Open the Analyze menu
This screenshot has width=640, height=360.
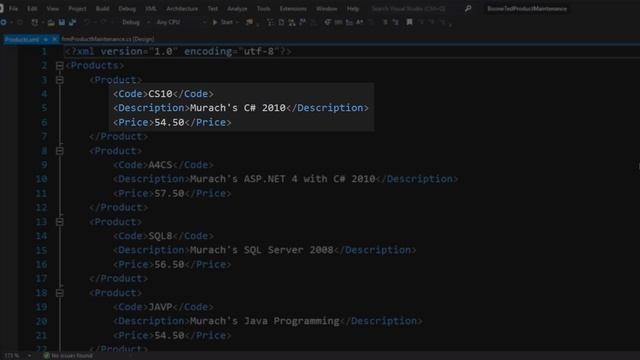coord(237,9)
